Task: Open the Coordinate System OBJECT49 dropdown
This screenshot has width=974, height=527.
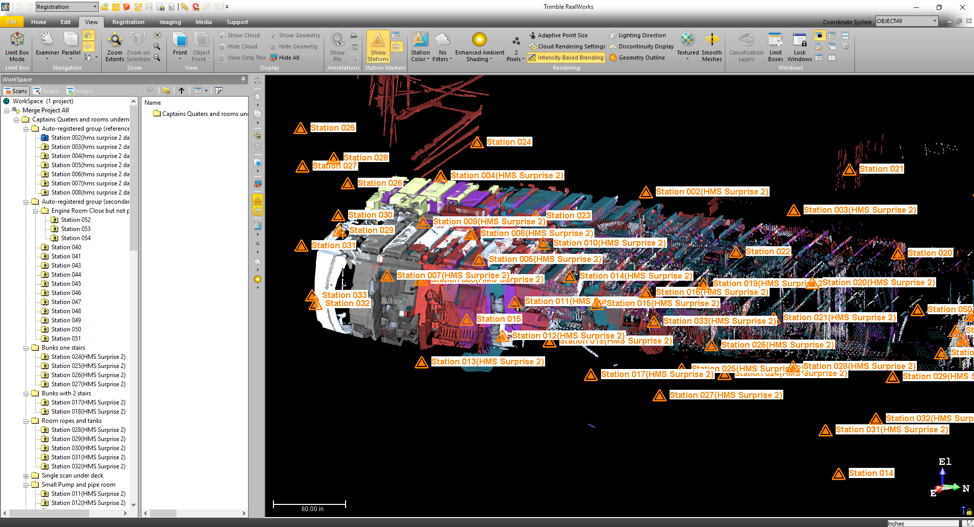Action: [x=906, y=21]
